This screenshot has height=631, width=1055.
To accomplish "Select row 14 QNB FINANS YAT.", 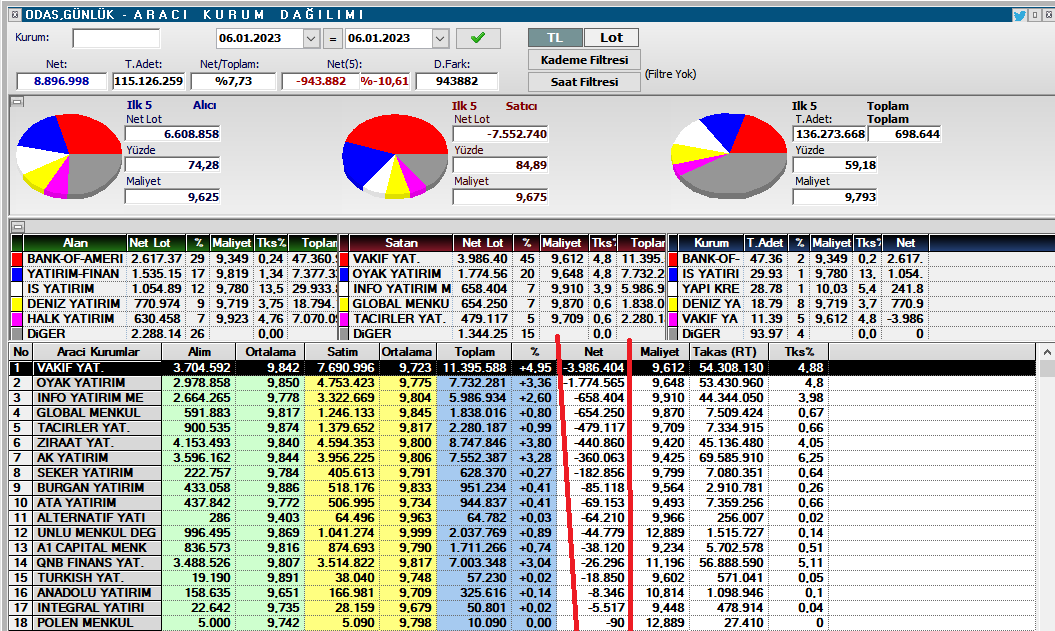I will pyautogui.click(x=521, y=562).
